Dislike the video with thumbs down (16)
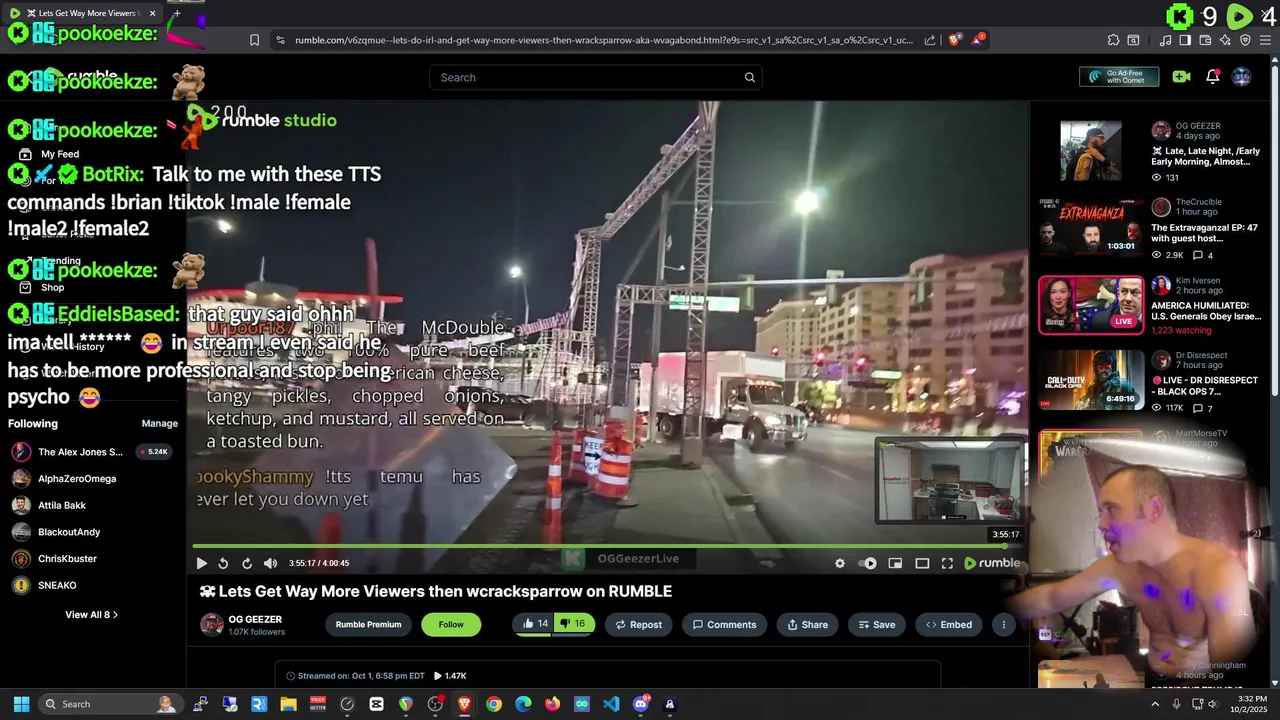The width and height of the screenshot is (1280, 720). tap(573, 624)
